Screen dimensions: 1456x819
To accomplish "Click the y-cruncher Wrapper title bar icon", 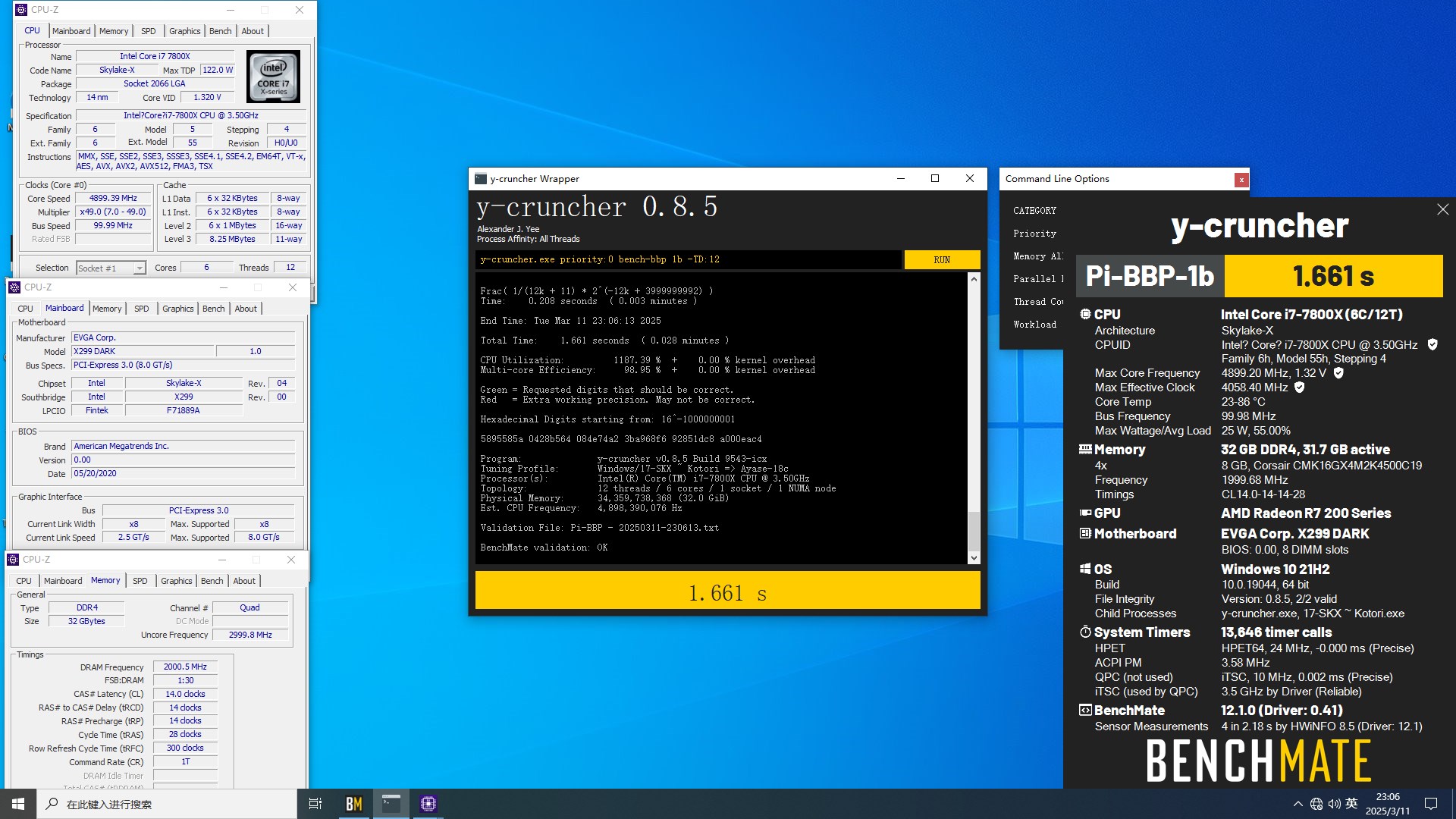I will point(480,179).
